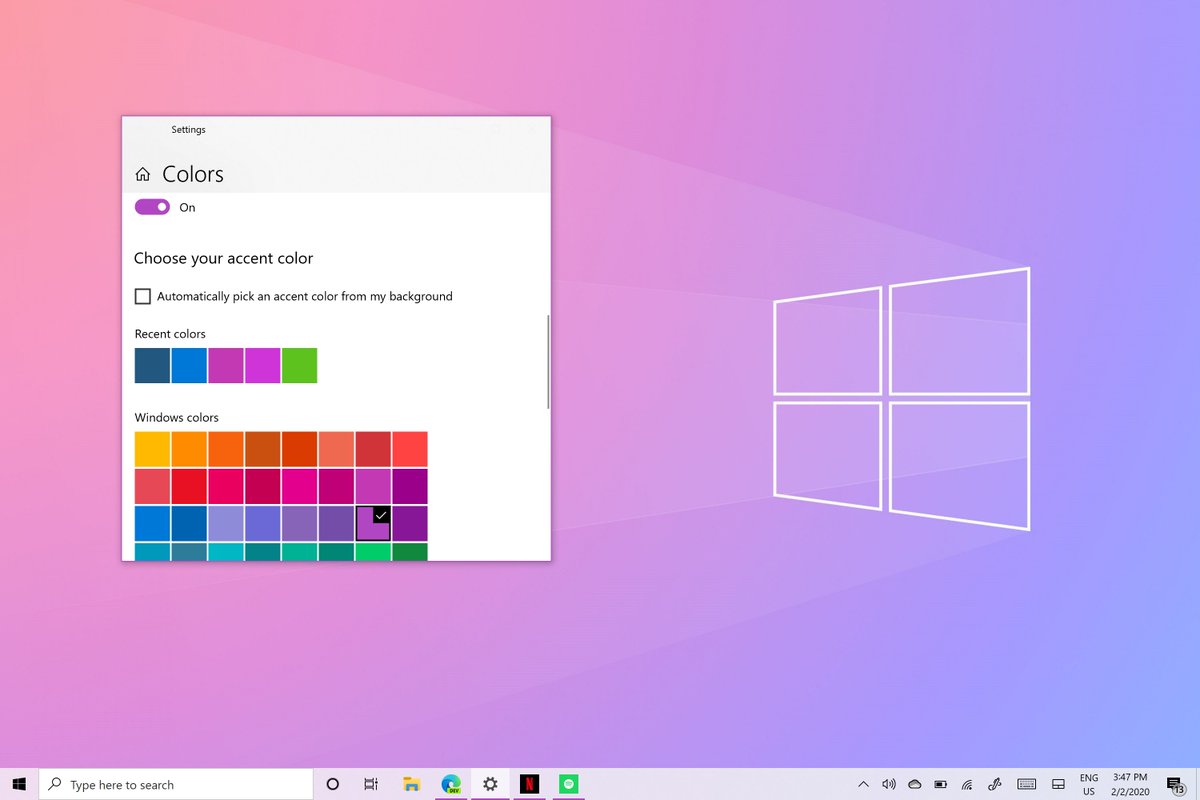Open Cortana from the taskbar circle icon
The height and width of the screenshot is (800, 1200).
pyautogui.click(x=333, y=784)
